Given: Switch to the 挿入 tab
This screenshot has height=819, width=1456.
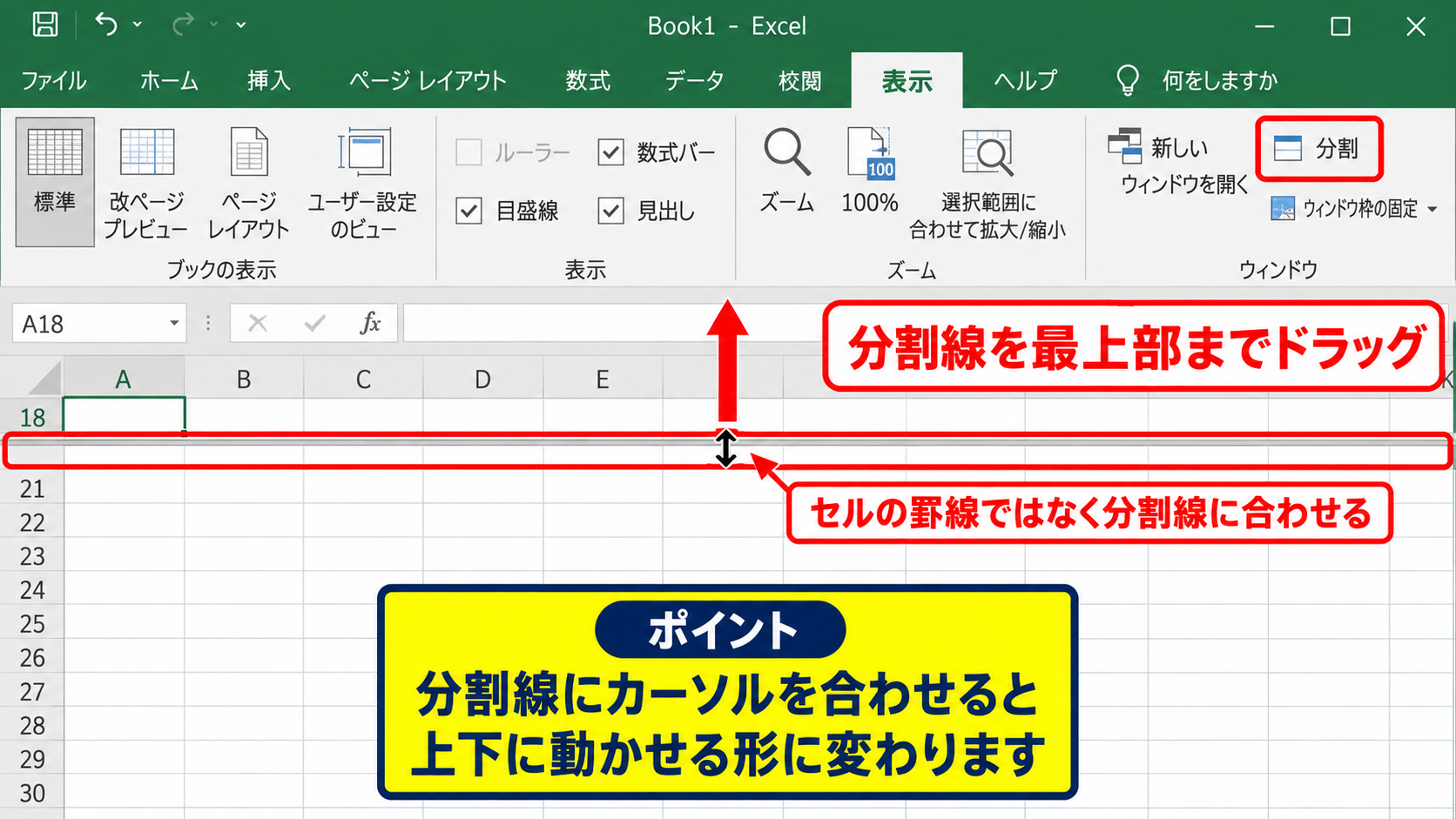Looking at the screenshot, I should click(269, 81).
